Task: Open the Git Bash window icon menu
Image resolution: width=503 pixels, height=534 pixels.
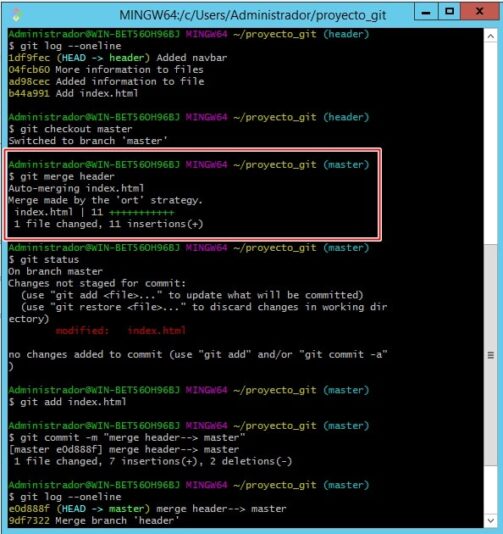Action: pyautogui.click(x=16, y=14)
